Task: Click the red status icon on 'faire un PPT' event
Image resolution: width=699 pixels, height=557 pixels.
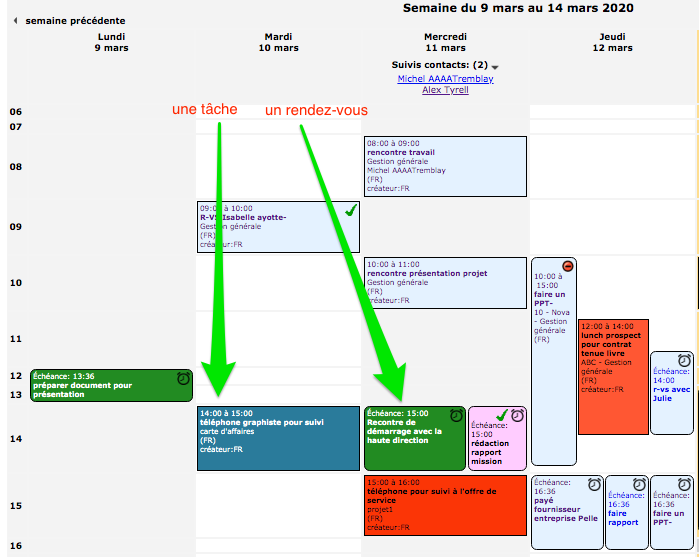Action: [568, 267]
